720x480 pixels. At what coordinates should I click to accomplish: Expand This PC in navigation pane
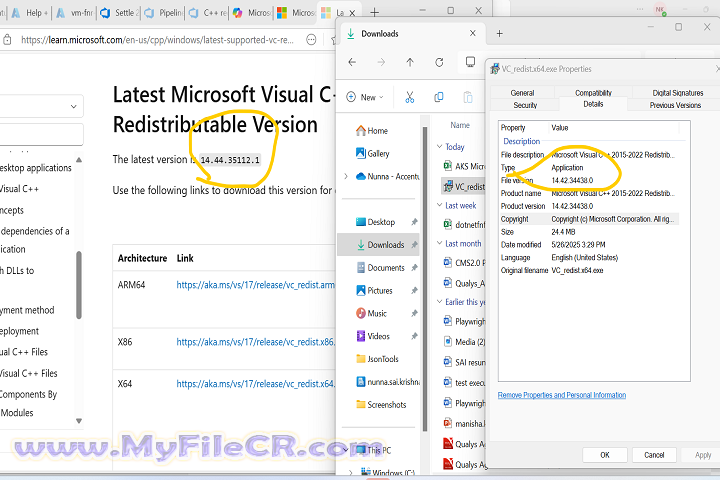pos(346,450)
